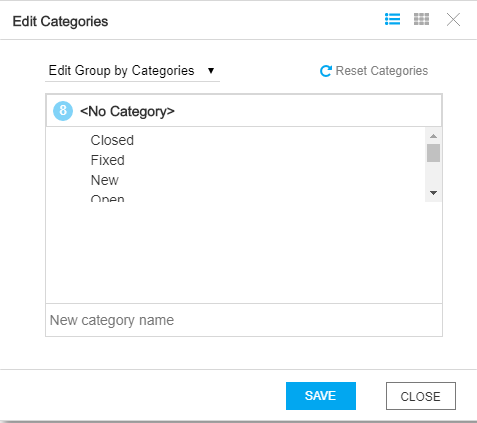Open the Edit Group by Categories dropdown

[132, 71]
